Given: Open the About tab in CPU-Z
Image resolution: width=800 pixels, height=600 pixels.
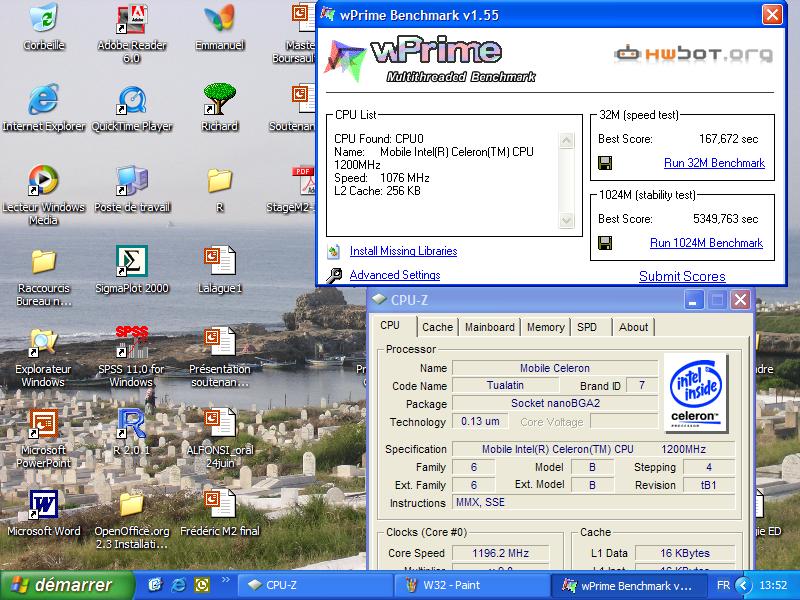Looking at the screenshot, I should coord(633,327).
